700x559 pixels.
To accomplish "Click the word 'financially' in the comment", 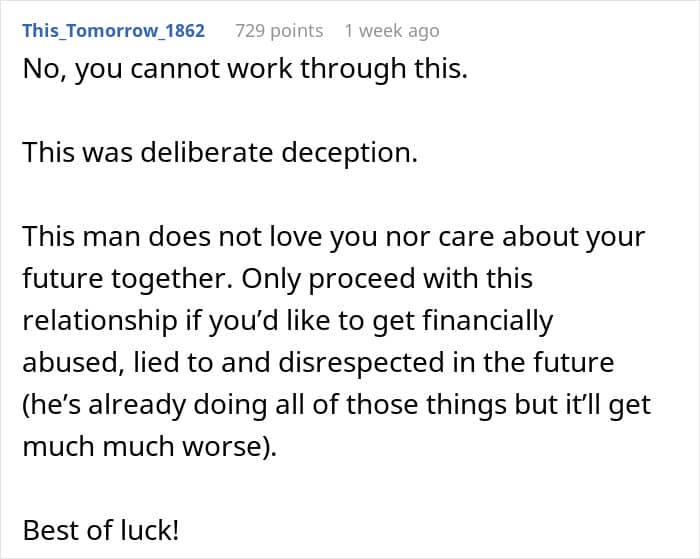I will pos(488,321).
